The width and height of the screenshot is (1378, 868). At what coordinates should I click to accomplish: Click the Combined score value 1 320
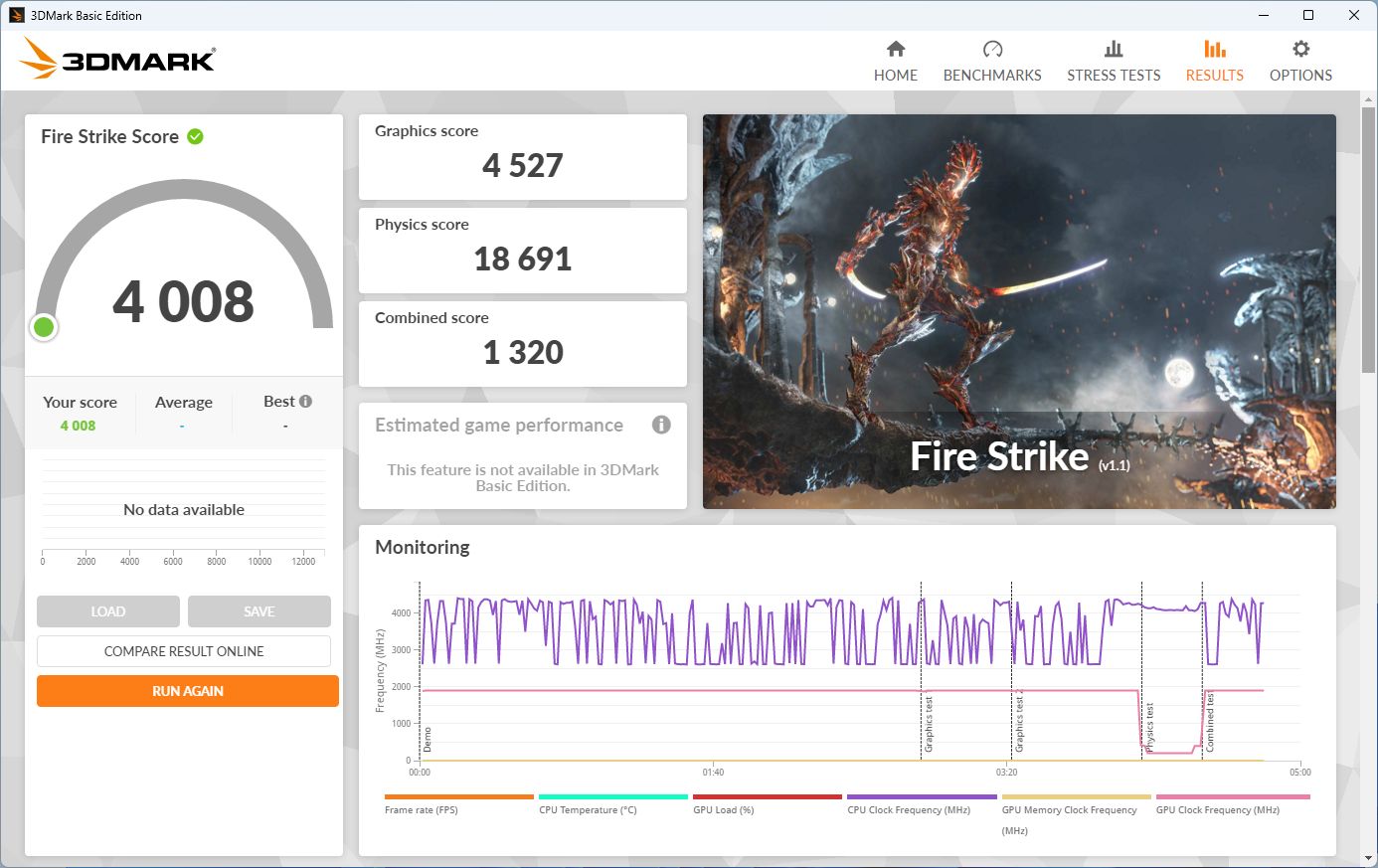point(523,352)
